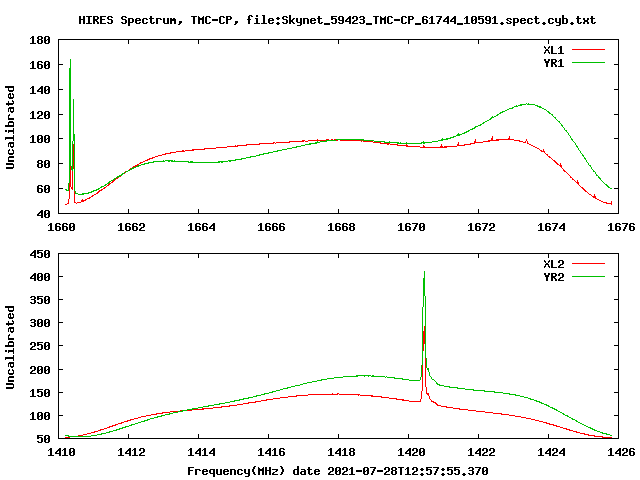Click the 60 y-axis tick label

tap(43, 189)
